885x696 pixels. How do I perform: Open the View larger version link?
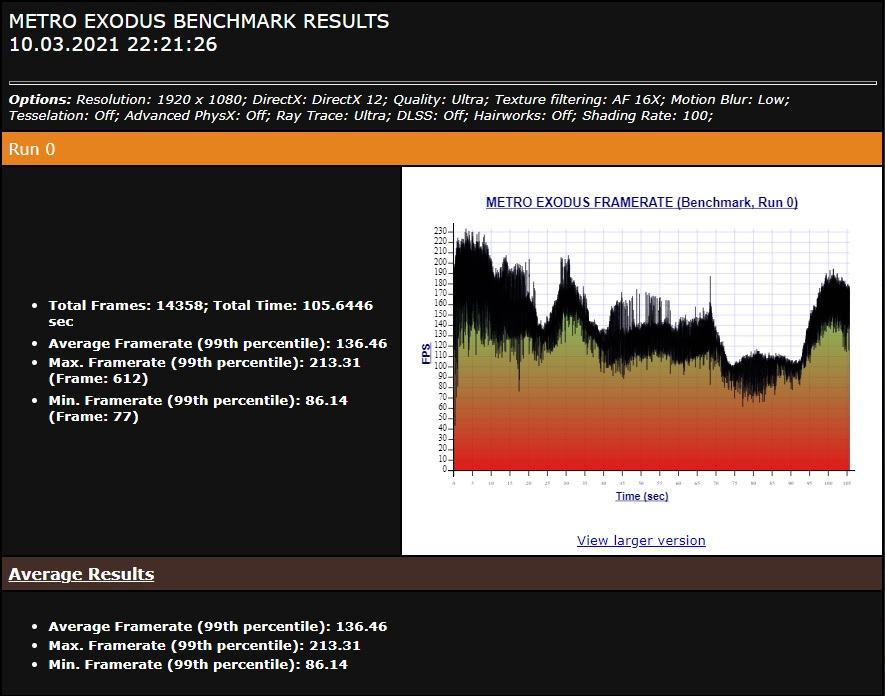641,540
